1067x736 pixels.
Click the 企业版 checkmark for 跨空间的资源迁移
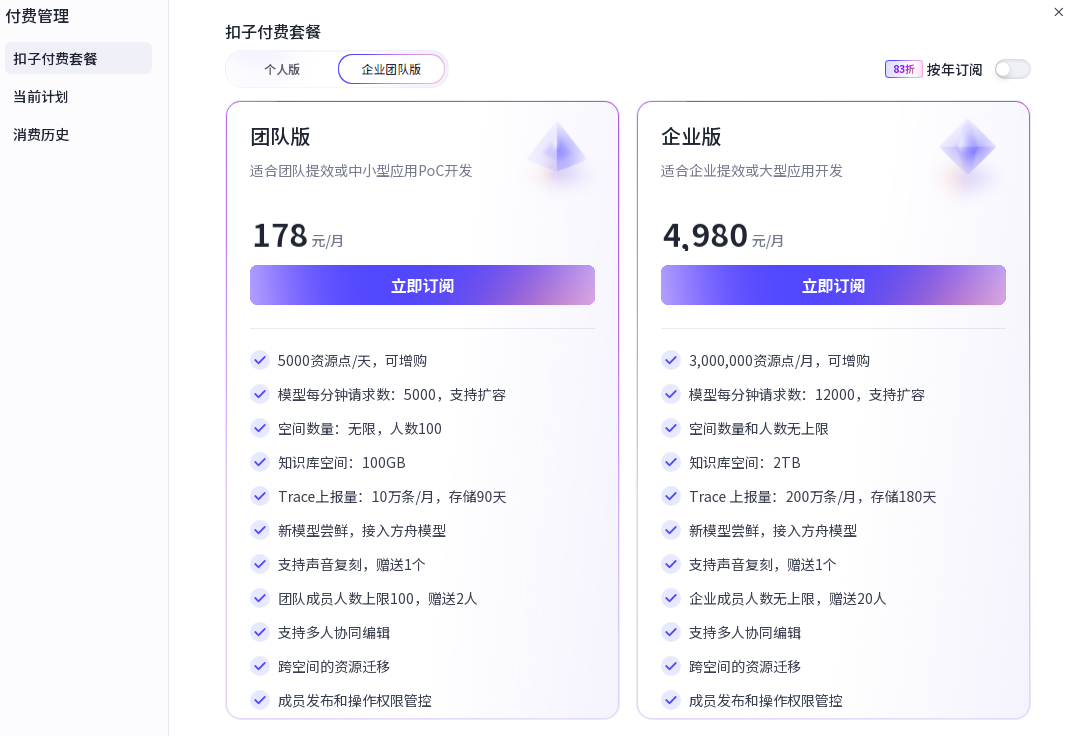[x=671, y=666]
